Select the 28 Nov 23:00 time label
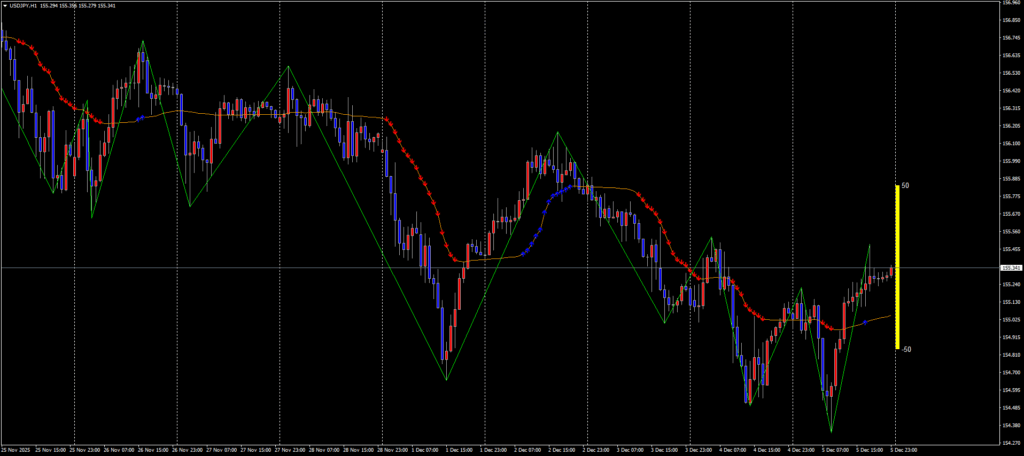Image resolution: width=1024 pixels, height=456 pixels. [x=393, y=451]
